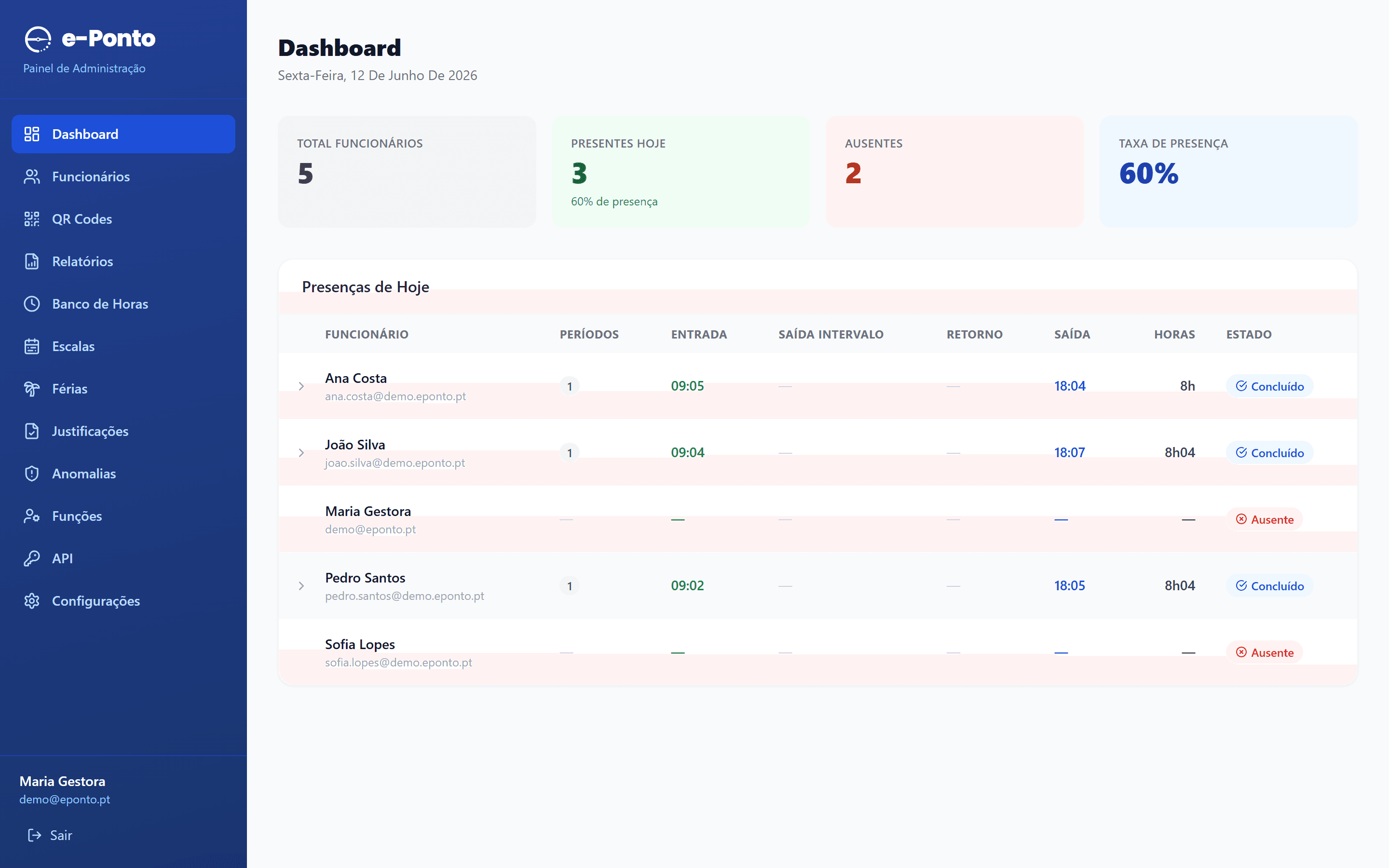Click the Total Funcionários card
1389x868 pixels.
coord(407,172)
